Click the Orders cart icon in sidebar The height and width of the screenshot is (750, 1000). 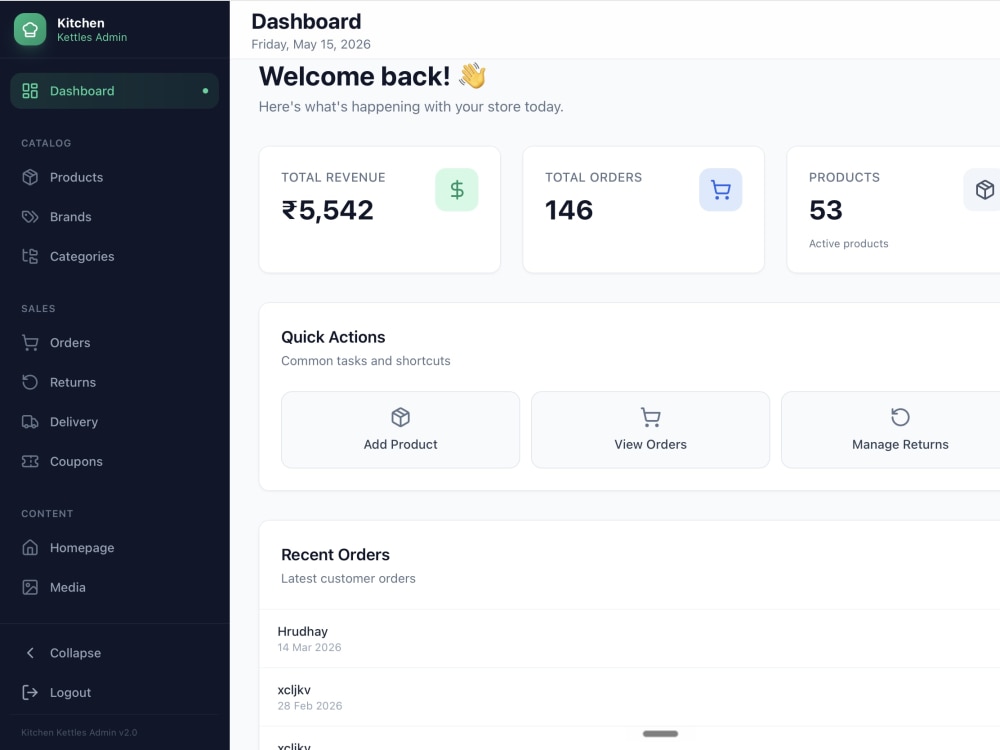point(30,342)
